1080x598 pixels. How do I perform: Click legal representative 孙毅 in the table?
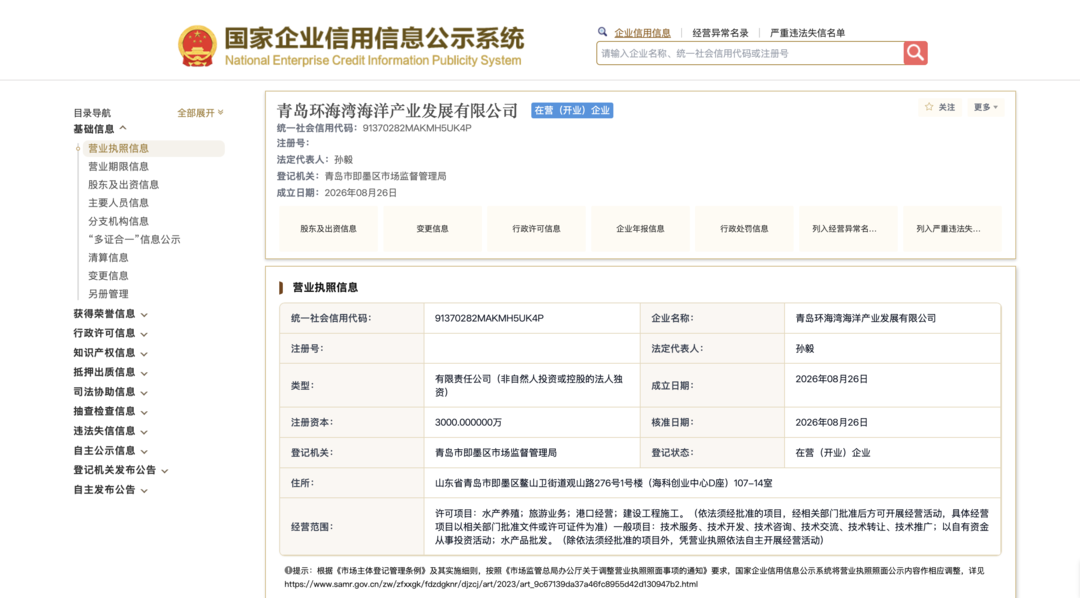804,349
